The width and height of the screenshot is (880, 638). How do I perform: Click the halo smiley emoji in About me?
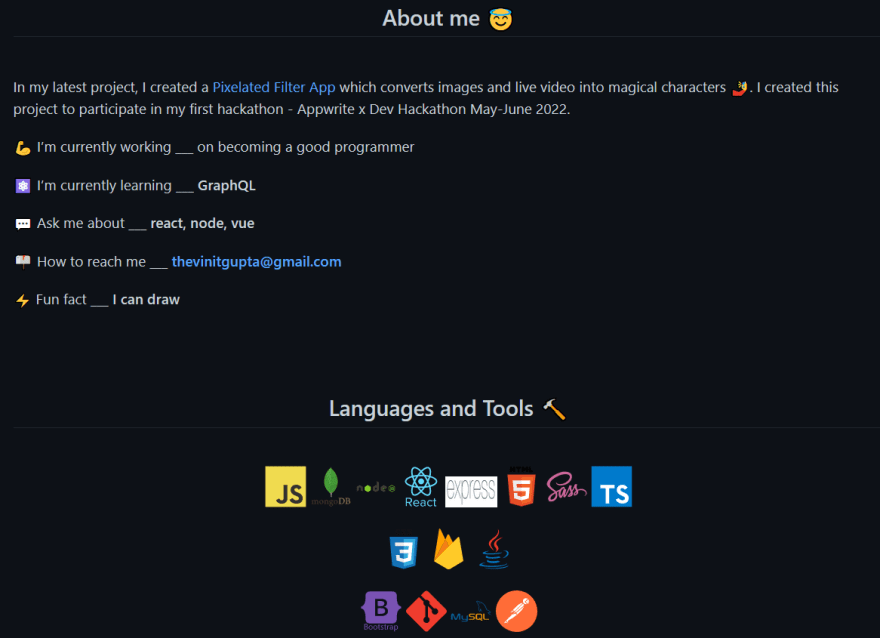[501, 19]
